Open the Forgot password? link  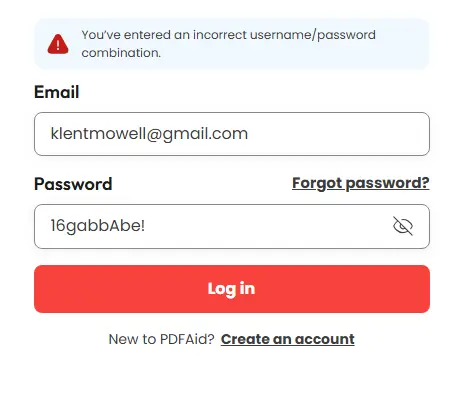(361, 183)
